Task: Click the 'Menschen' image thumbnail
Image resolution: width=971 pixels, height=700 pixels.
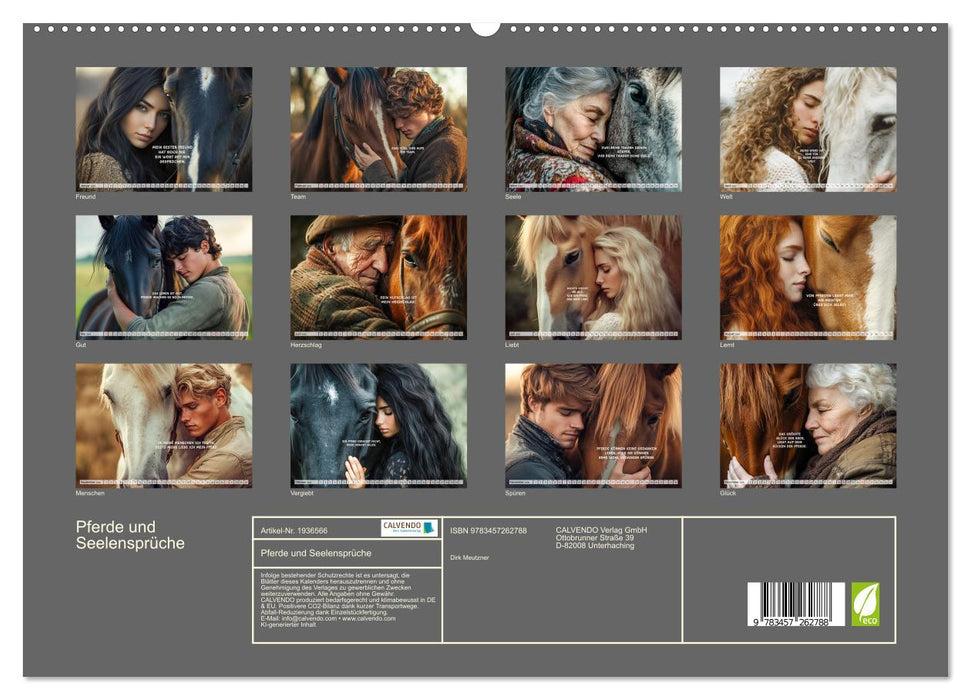Action: coord(164,425)
